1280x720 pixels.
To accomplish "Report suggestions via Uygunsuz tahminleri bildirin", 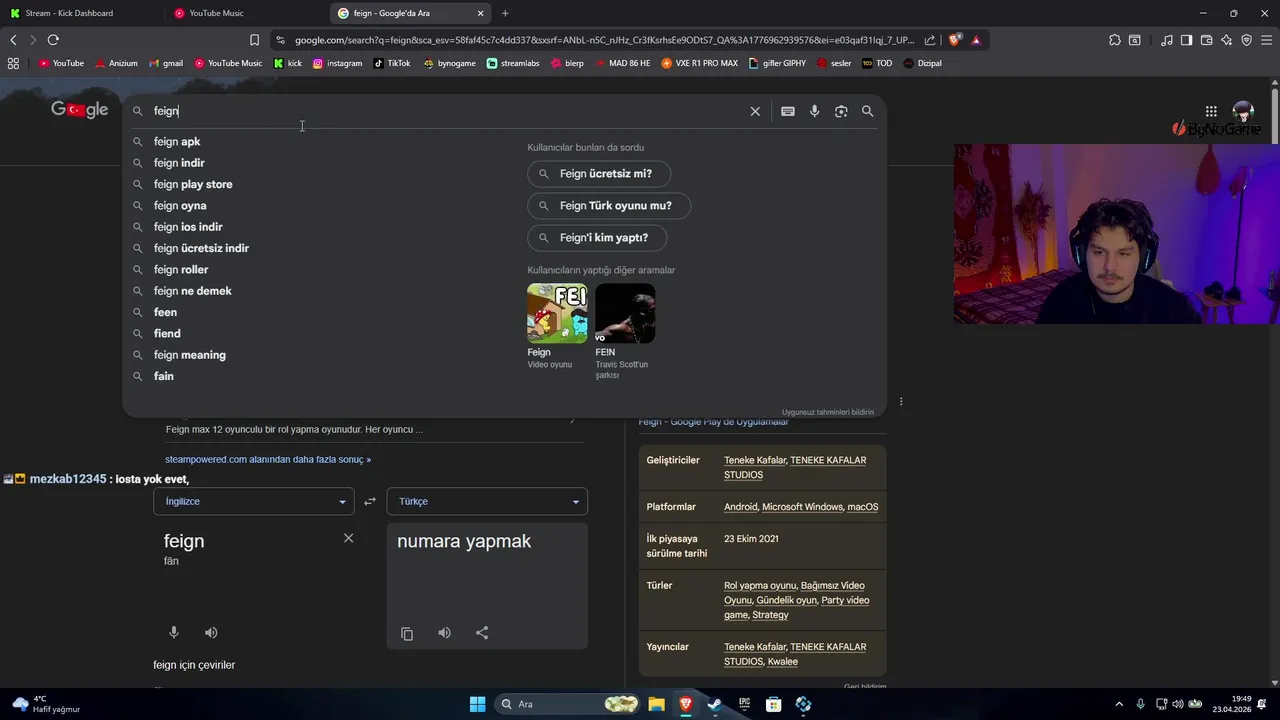I will tap(828, 412).
